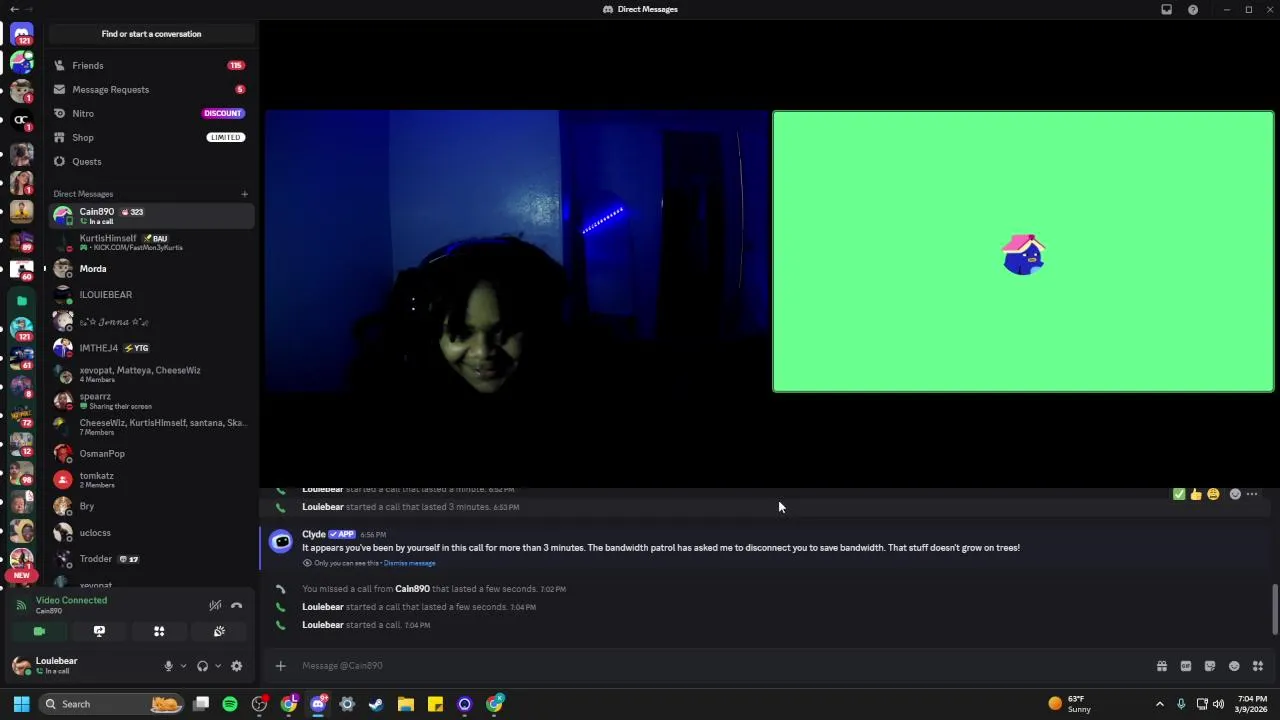Screen dimensions: 1280x720
Task: Open the soundboard button in call panel
Action: click(x=219, y=631)
